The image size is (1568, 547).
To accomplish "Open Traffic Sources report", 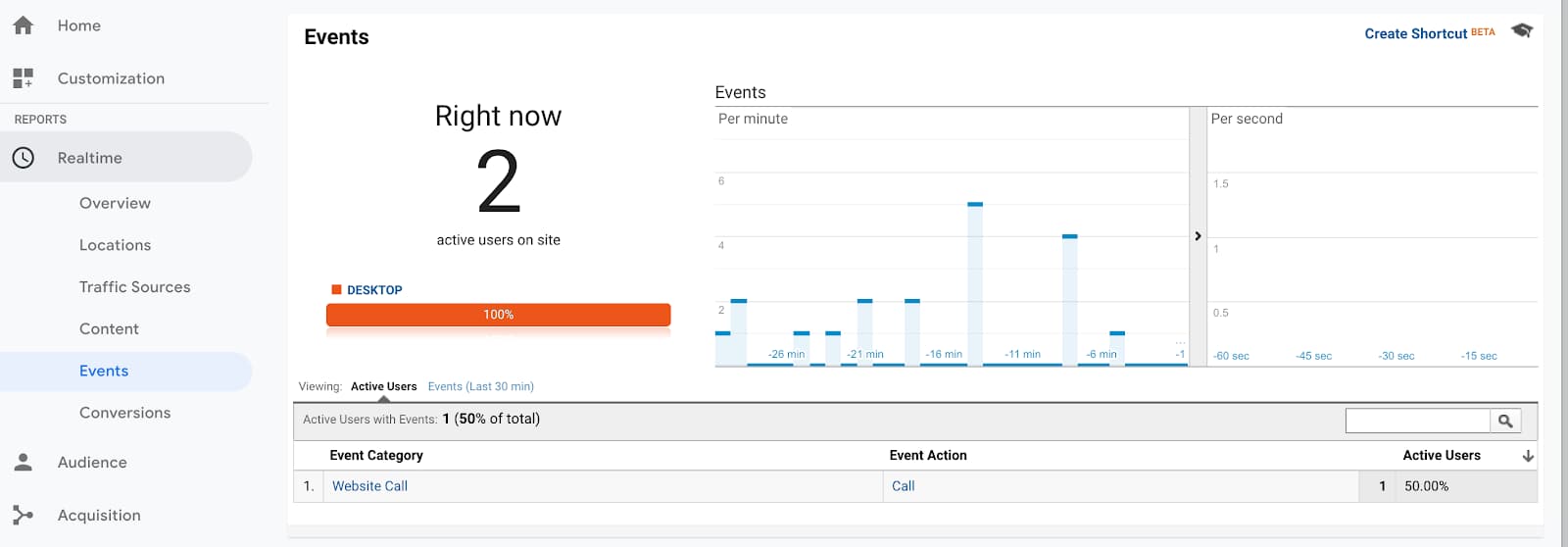I will tap(135, 287).
